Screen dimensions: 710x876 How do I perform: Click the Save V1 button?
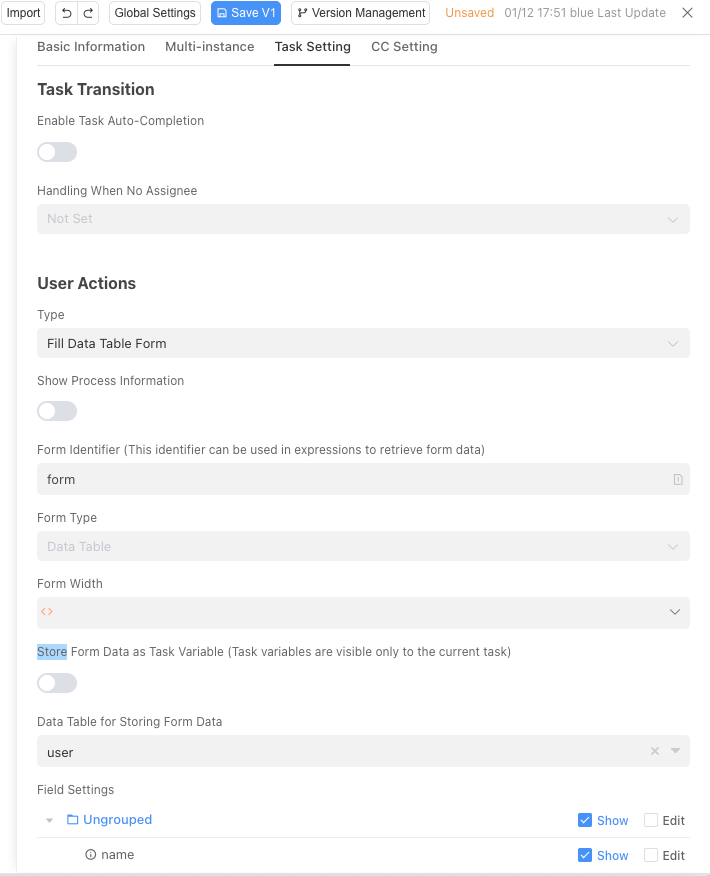pyautogui.click(x=246, y=13)
